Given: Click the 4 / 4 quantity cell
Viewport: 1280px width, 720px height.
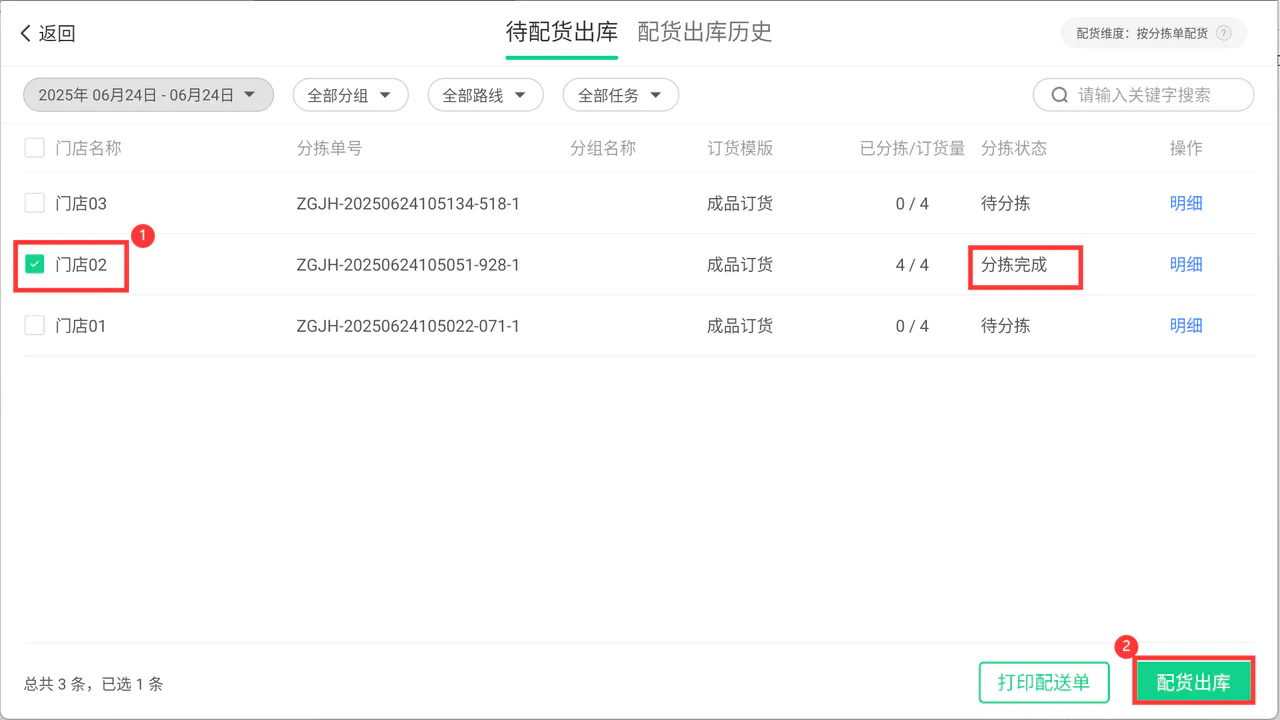Looking at the screenshot, I should (912, 265).
